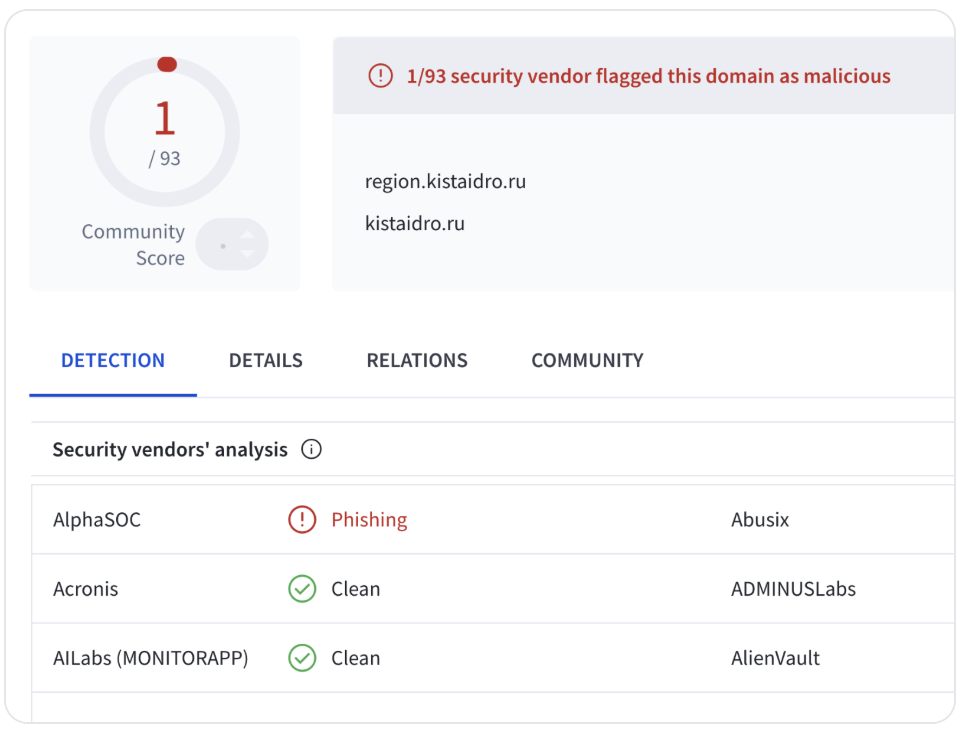The image size is (966, 734).
Task: Select the region.kistaidro.ru domain text
Action: [445, 182]
